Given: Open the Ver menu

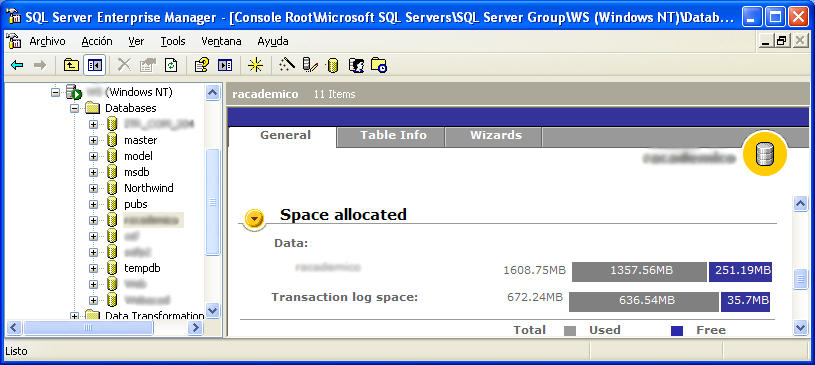Looking at the screenshot, I should tap(136, 41).
